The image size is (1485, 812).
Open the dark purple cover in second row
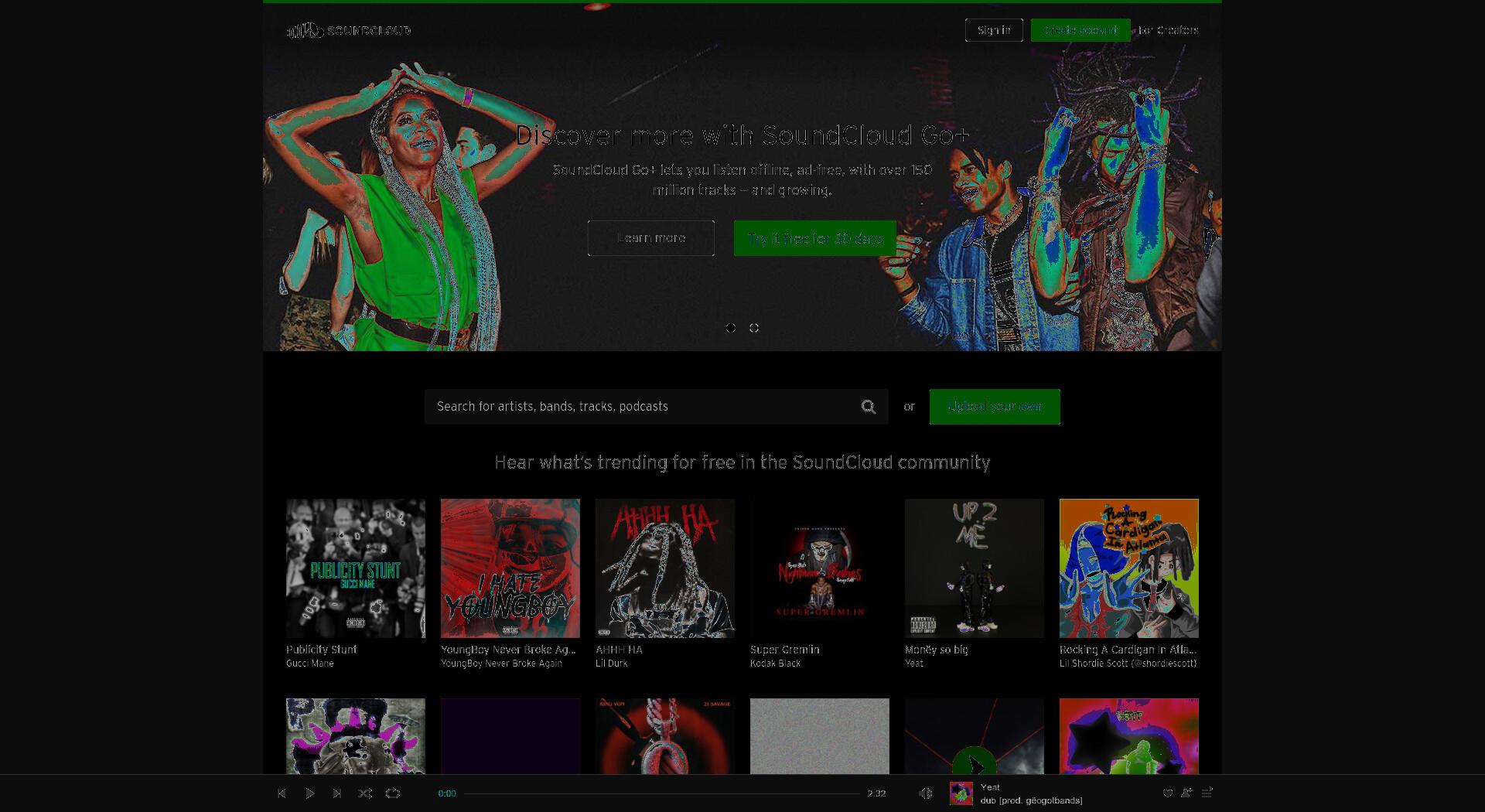click(510, 736)
